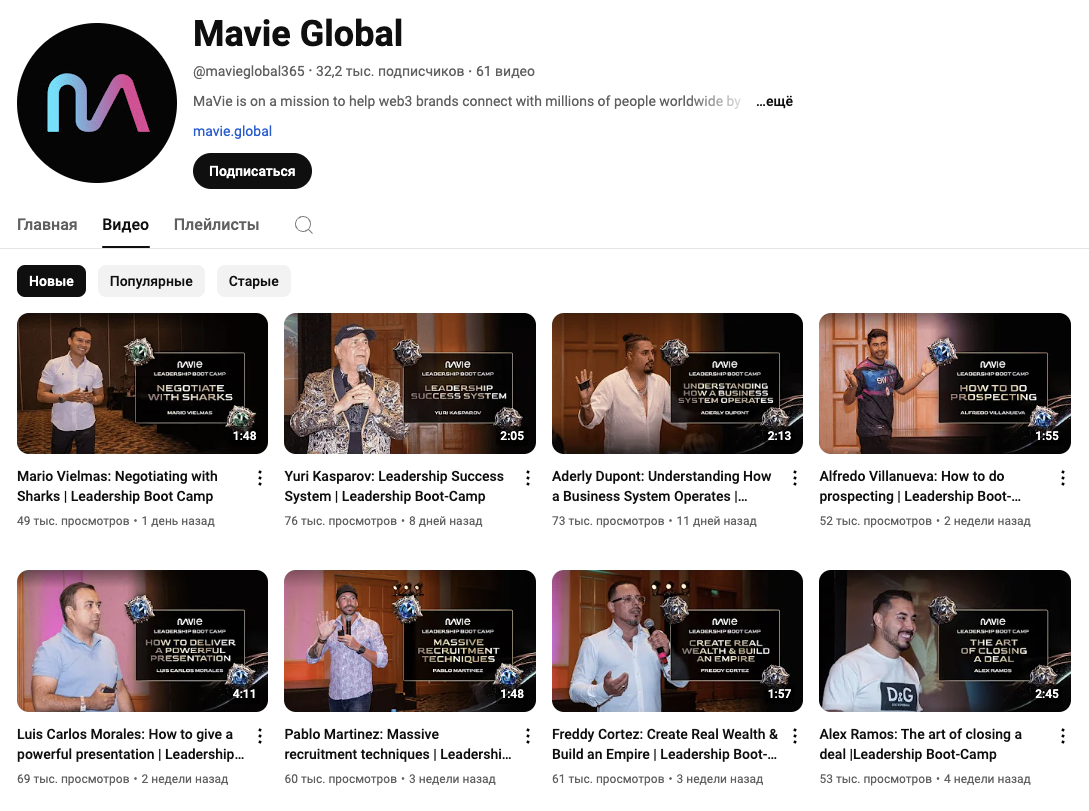Play the Leadership Success System thumbnail
1089x811 pixels.
410,383
